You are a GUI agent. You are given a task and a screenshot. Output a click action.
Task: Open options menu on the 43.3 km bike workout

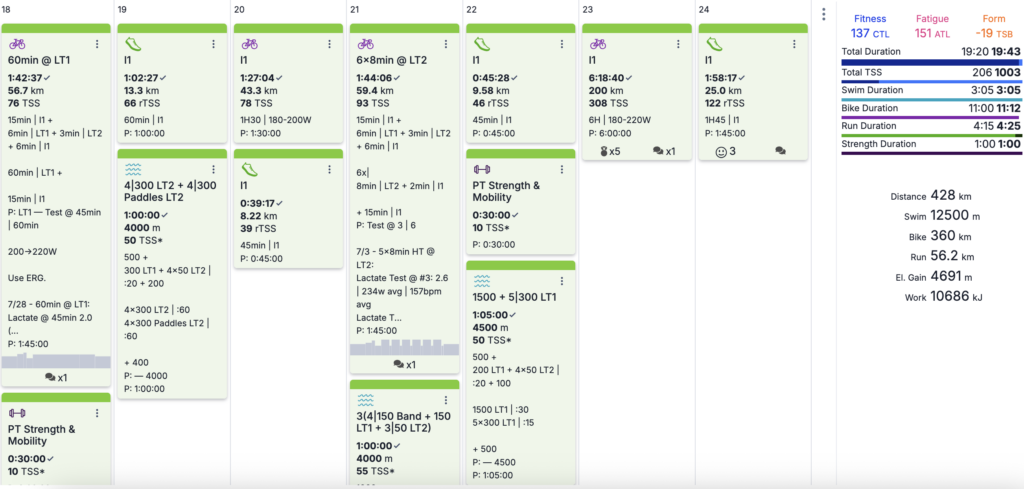pyautogui.click(x=329, y=44)
